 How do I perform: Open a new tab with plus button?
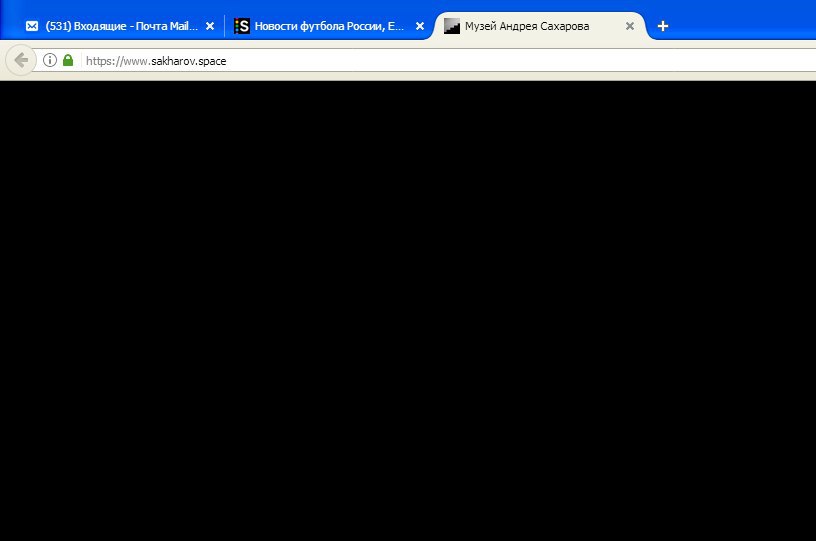tap(662, 26)
